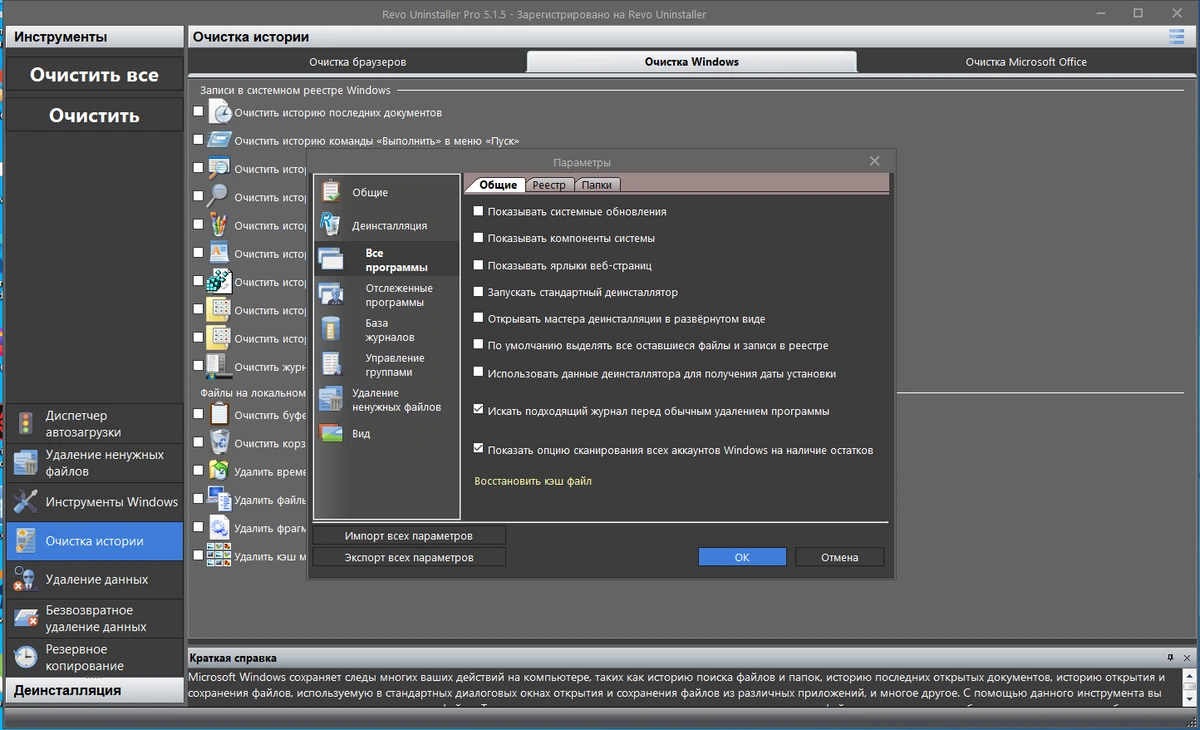
Task: Select Общие category in Параметры sidebar
Action: [x=386, y=193]
